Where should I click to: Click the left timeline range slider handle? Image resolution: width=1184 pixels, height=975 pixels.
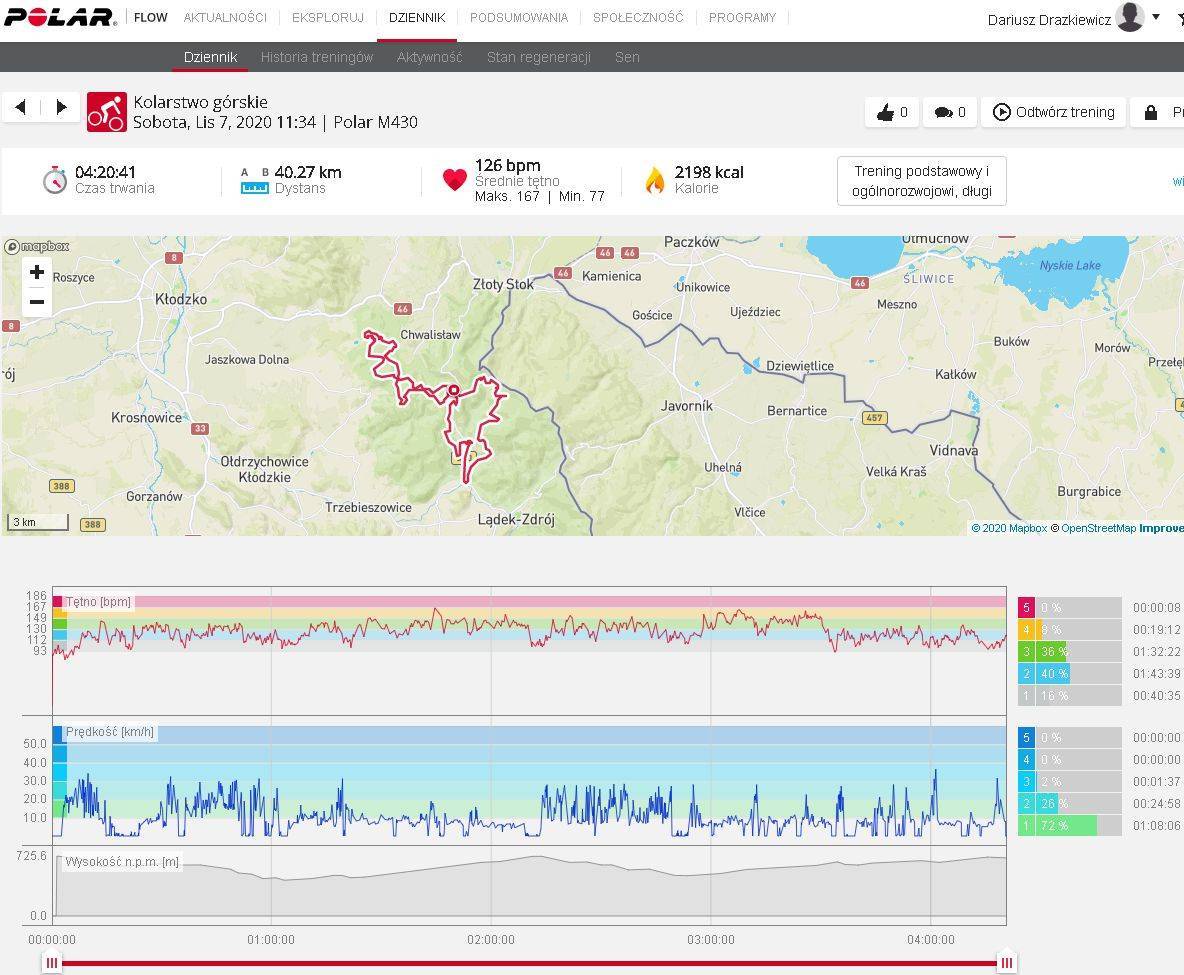coord(52,963)
